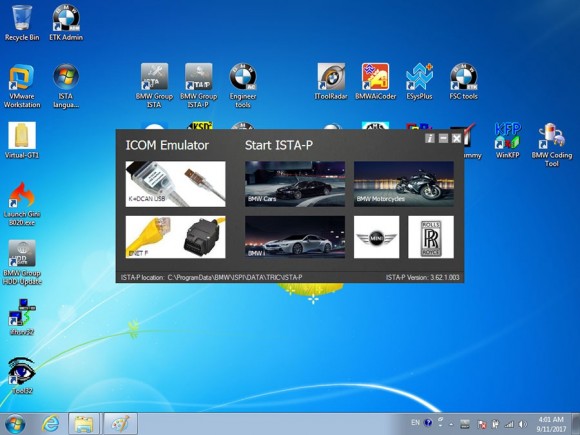Show hidden tray icons arrow
Viewport: 580px width, 435px height.
[x=451, y=424]
